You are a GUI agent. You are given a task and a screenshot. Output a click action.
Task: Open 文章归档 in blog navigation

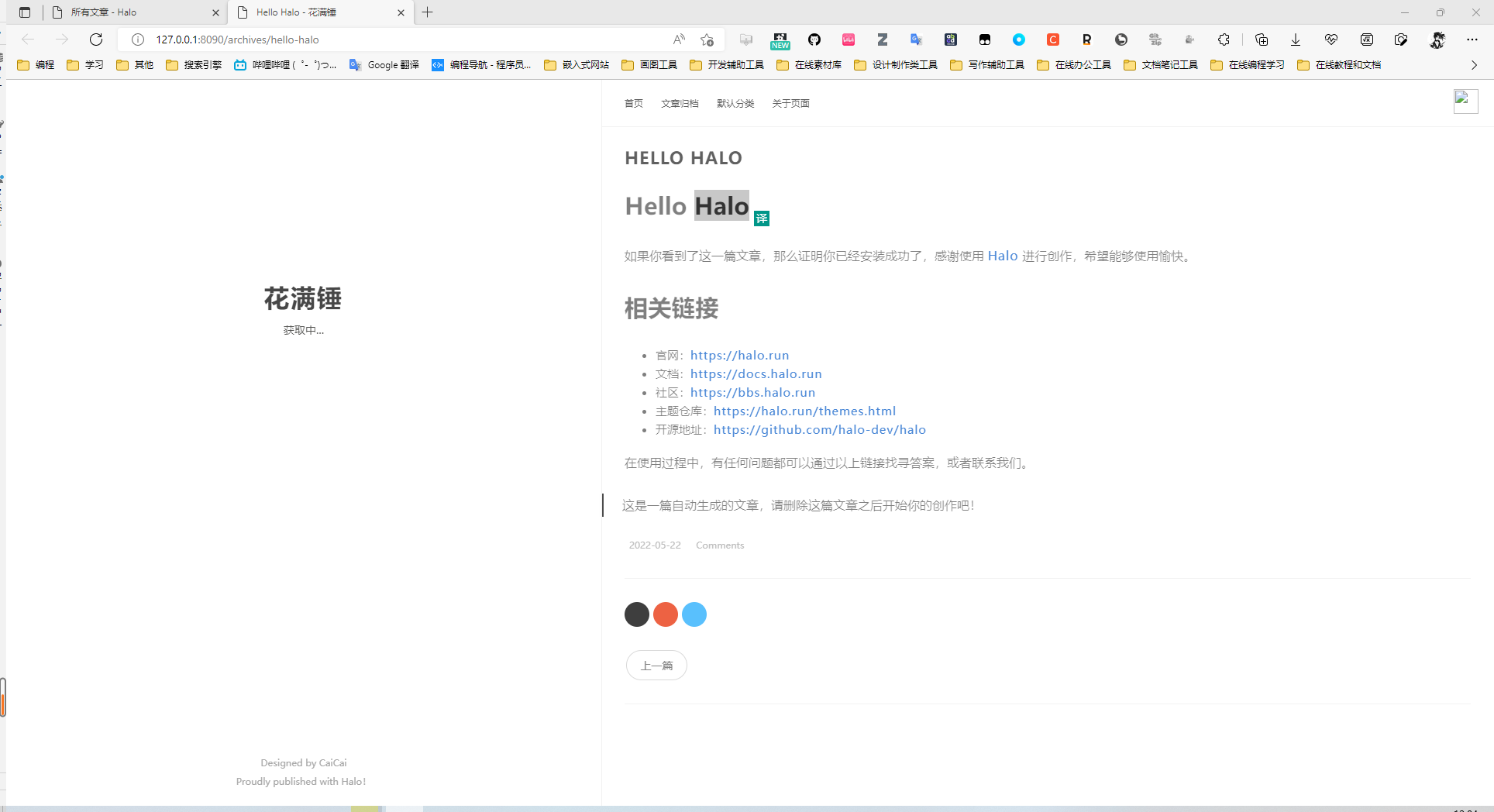(680, 104)
